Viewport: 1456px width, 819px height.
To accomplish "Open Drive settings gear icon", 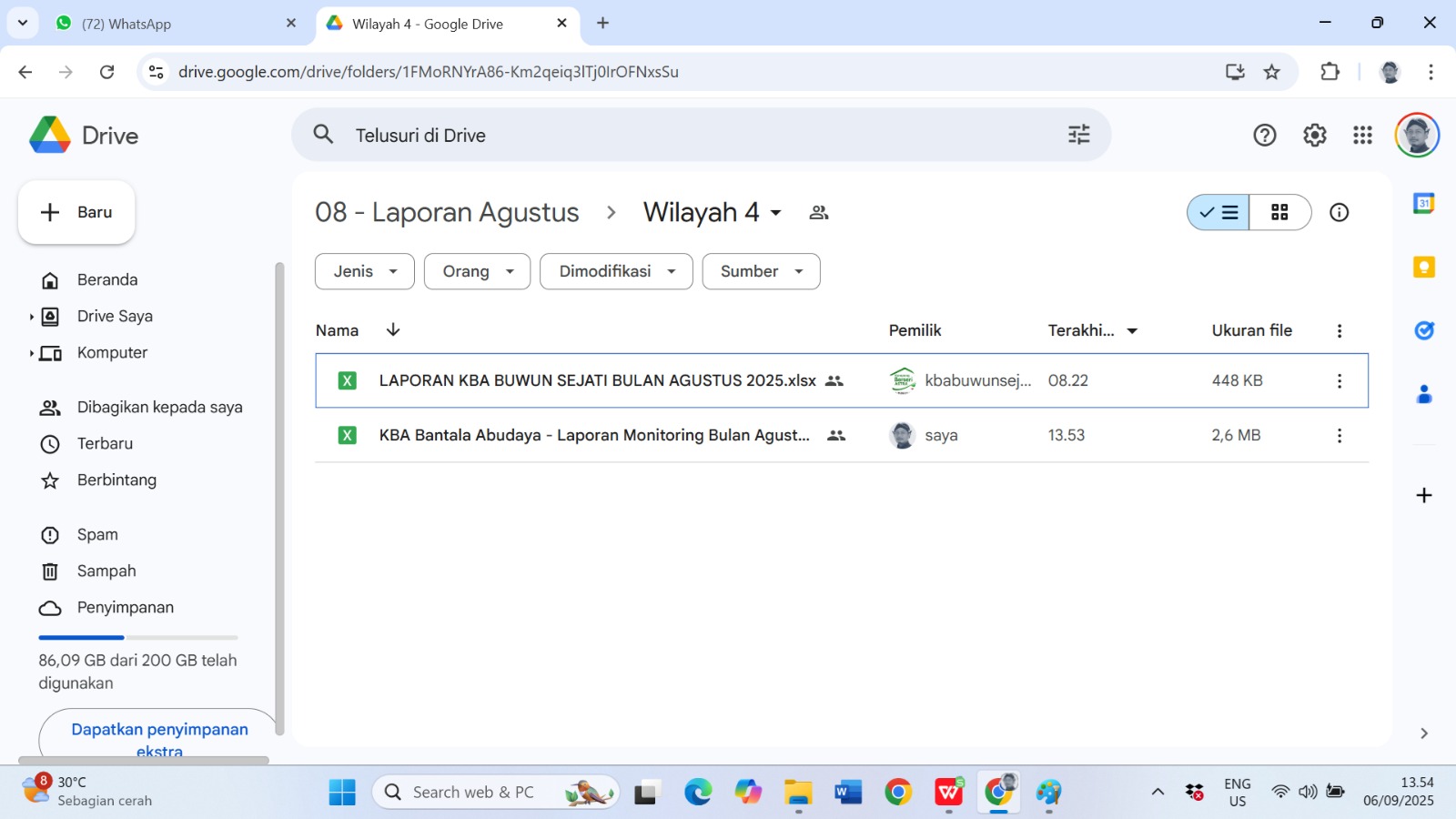I will [x=1314, y=136].
